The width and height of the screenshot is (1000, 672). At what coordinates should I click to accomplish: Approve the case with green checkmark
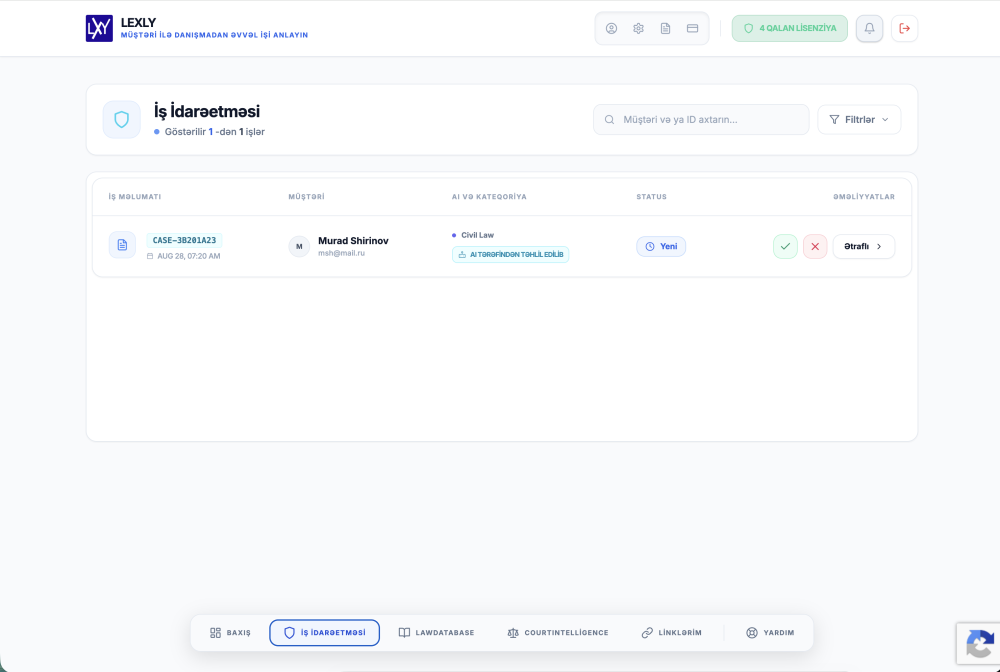785,246
